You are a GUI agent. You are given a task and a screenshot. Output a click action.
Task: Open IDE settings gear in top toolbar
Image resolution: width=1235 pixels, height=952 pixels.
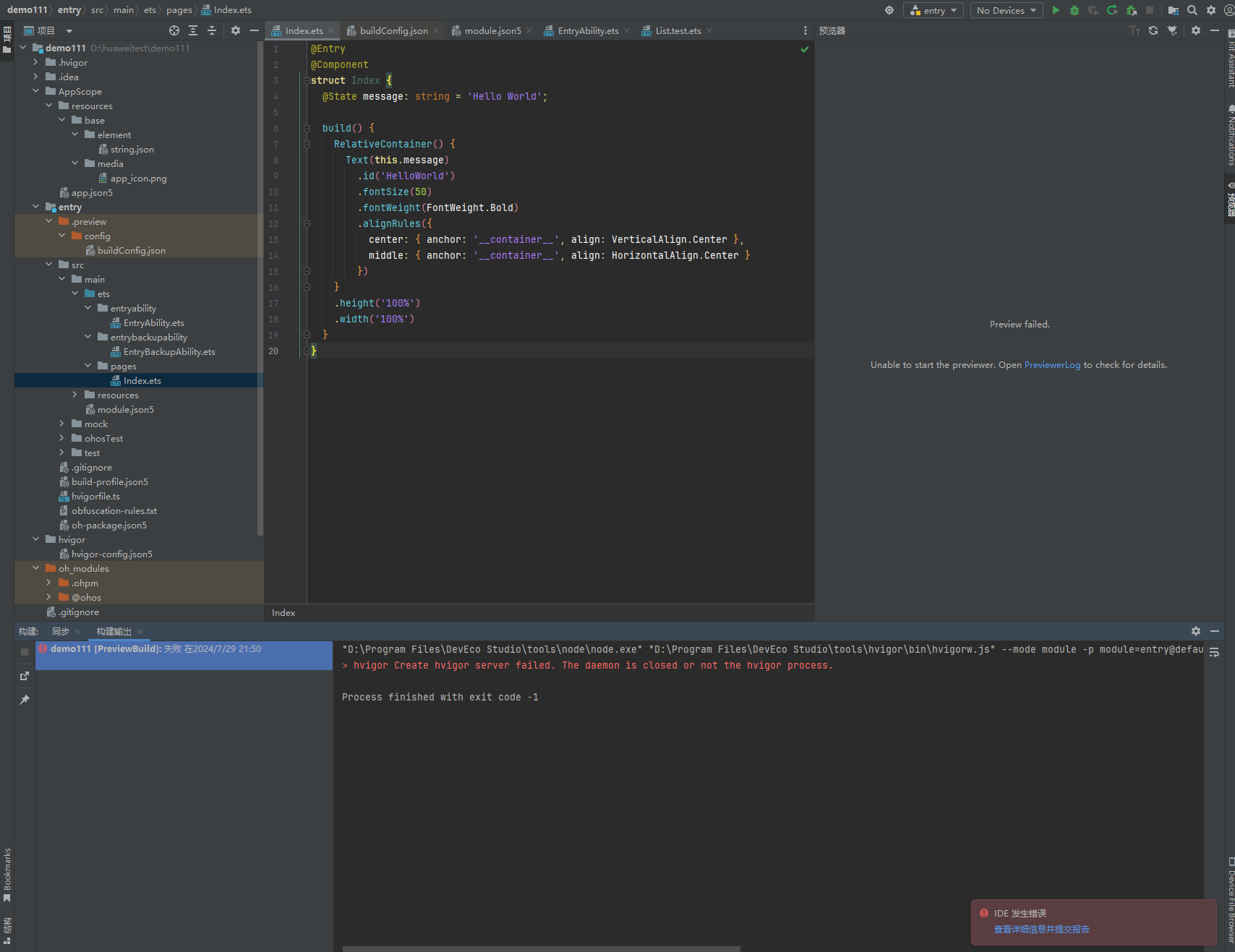click(x=1211, y=10)
